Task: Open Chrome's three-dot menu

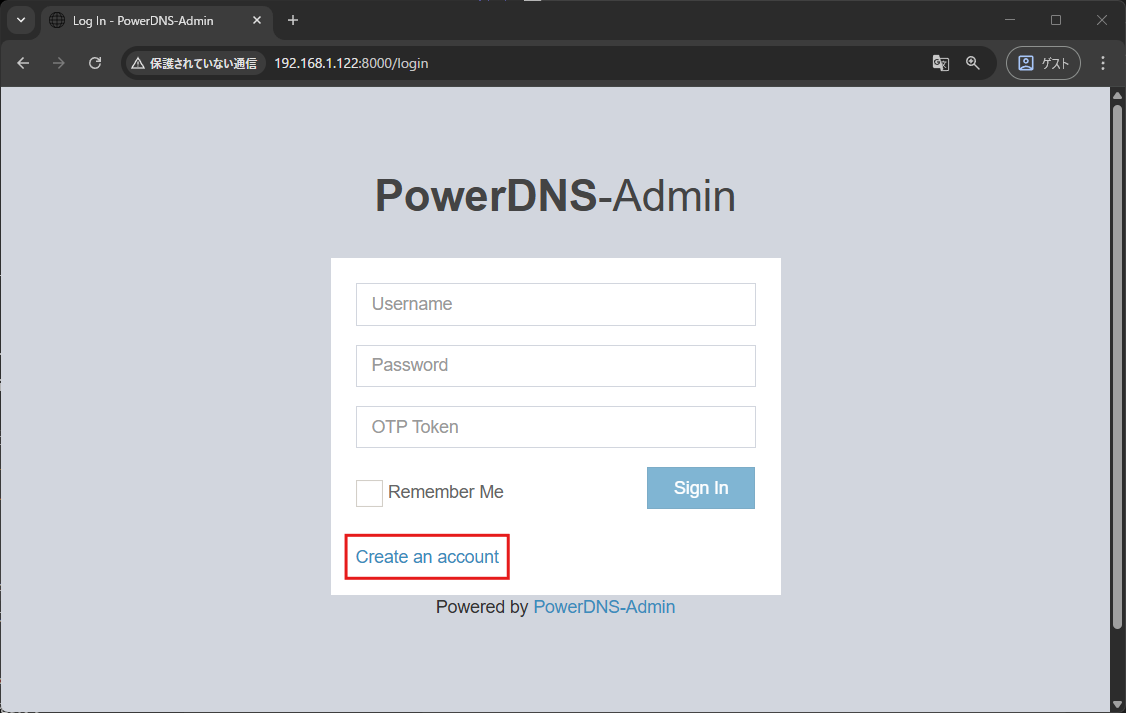Action: tap(1103, 63)
